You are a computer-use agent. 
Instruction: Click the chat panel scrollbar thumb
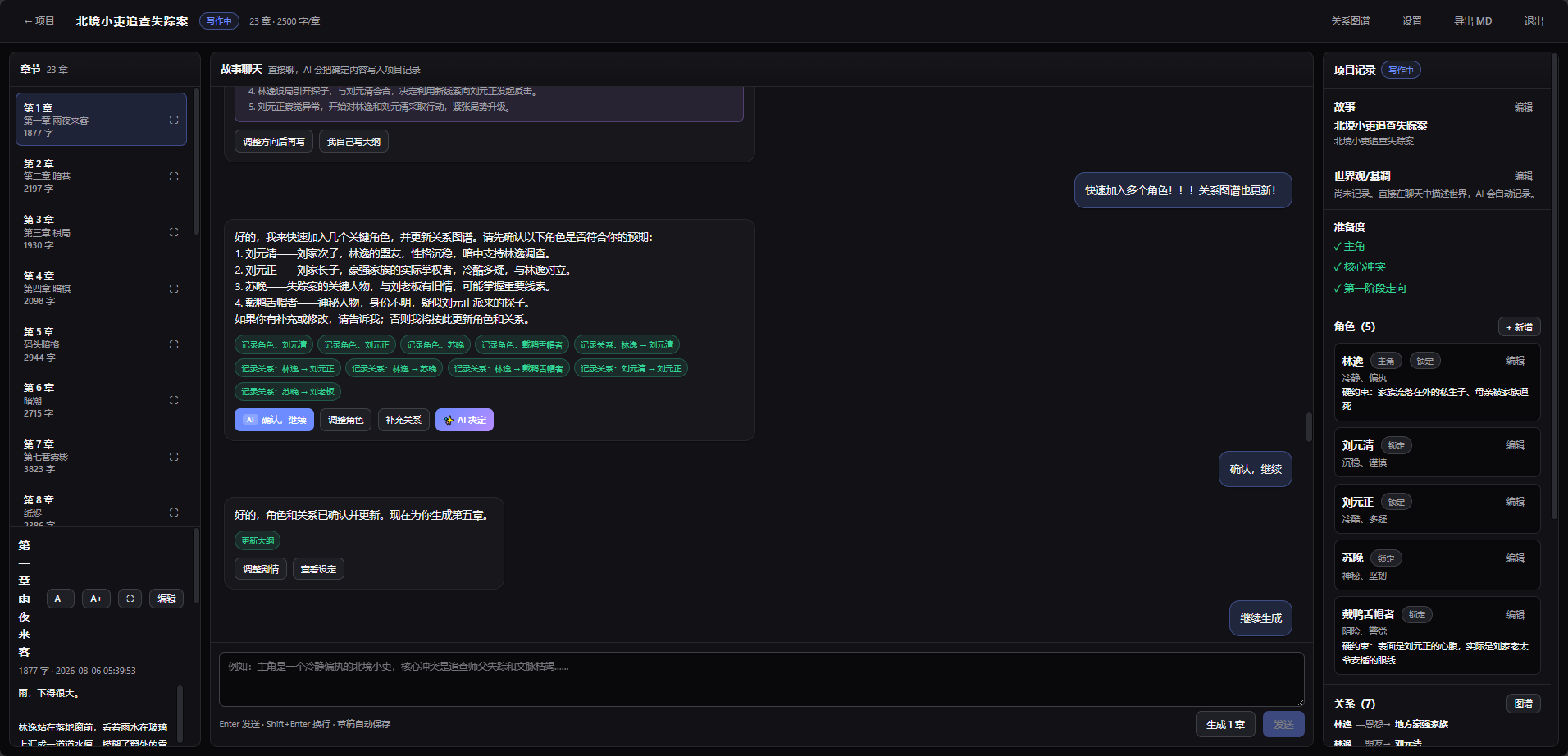click(x=1309, y=426)
